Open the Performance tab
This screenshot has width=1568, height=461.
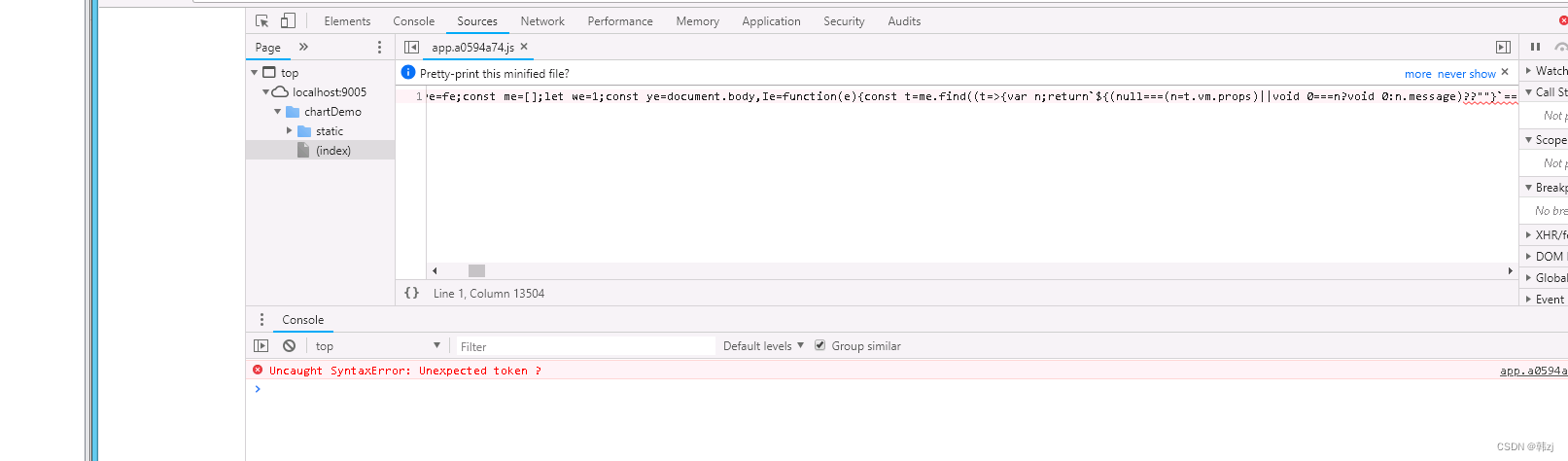(x=620, y=20)
